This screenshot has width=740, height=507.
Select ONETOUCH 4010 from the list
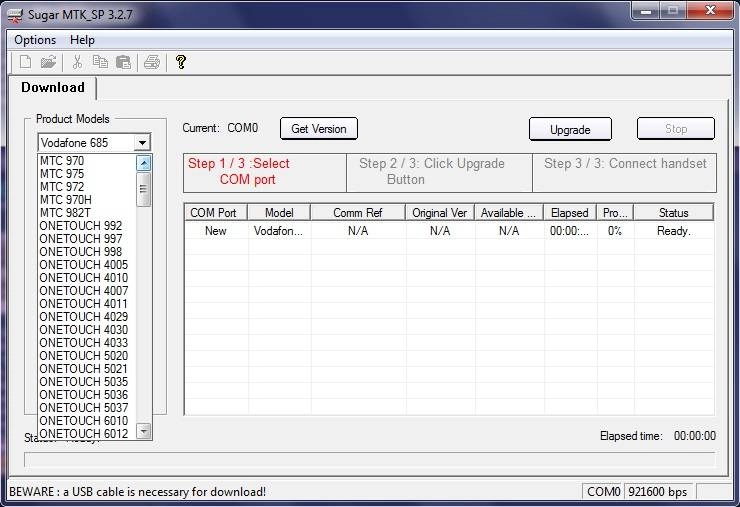tap(87, 278)
